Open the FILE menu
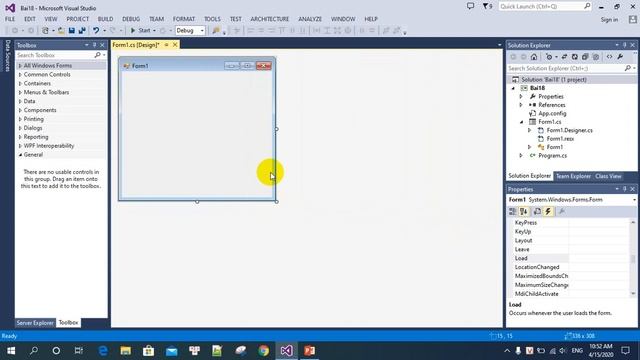640x360 pixels. pos(10,19)
